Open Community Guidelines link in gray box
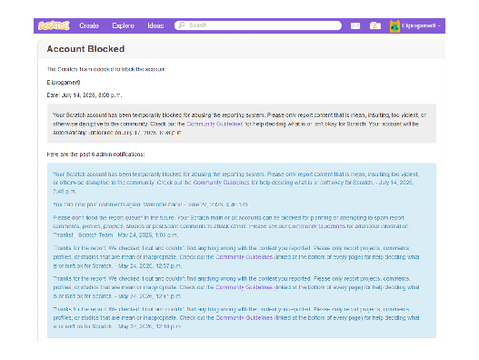This screenshot has width=479, height=360. pyautogui.click(x=215, y=124)
